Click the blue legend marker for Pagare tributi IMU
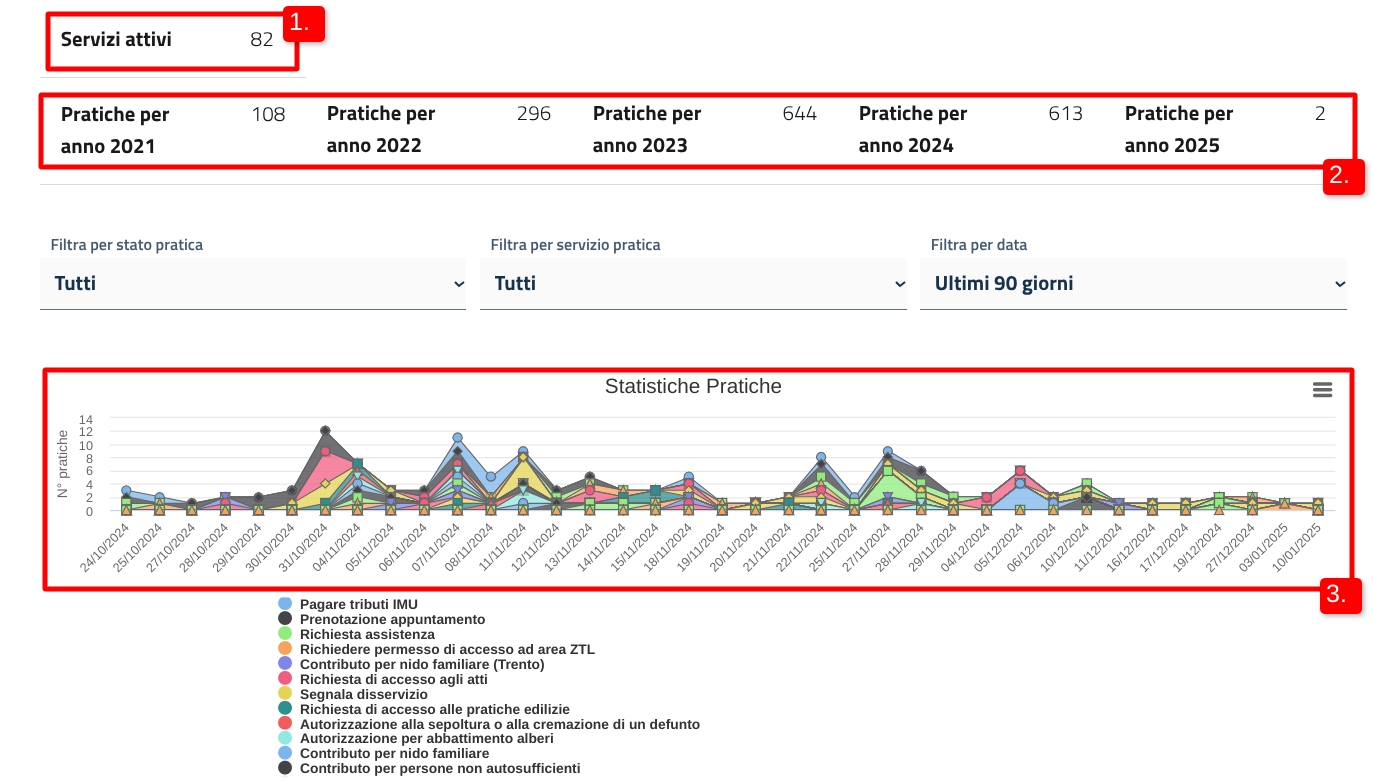The height and width of the screenshot is (781, 1373). tap(285, 604)
